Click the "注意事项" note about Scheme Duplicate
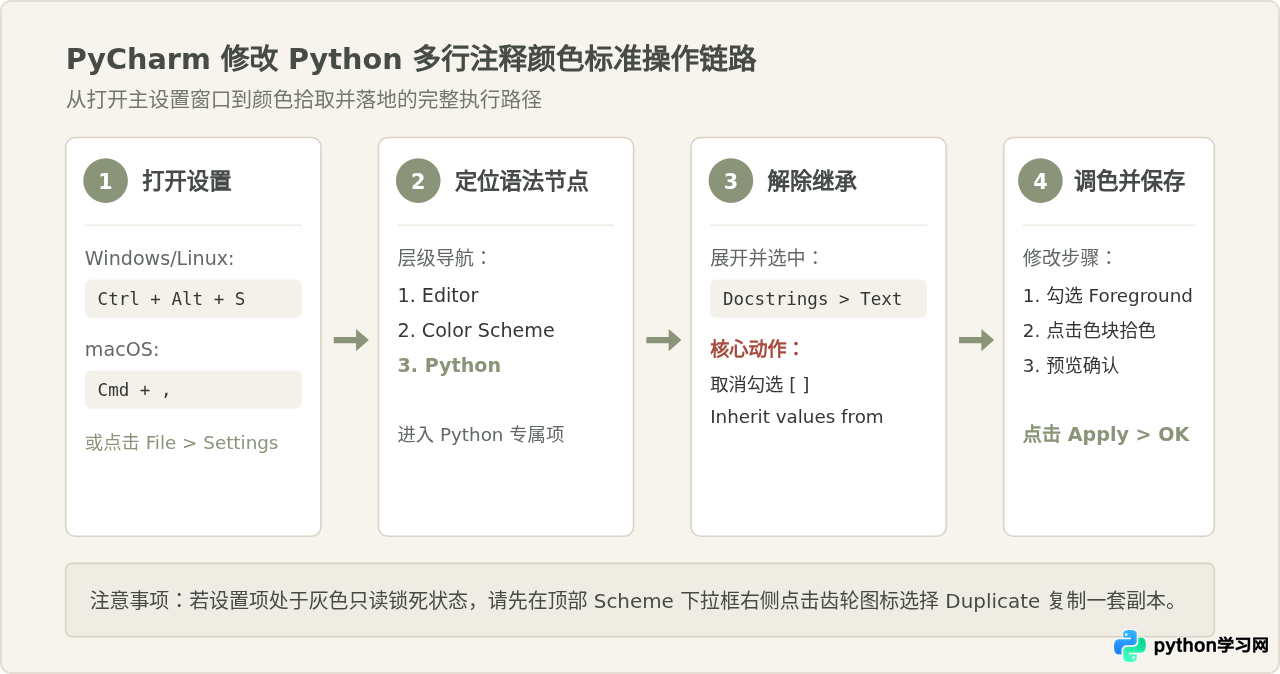 click(x=640, y=600)
